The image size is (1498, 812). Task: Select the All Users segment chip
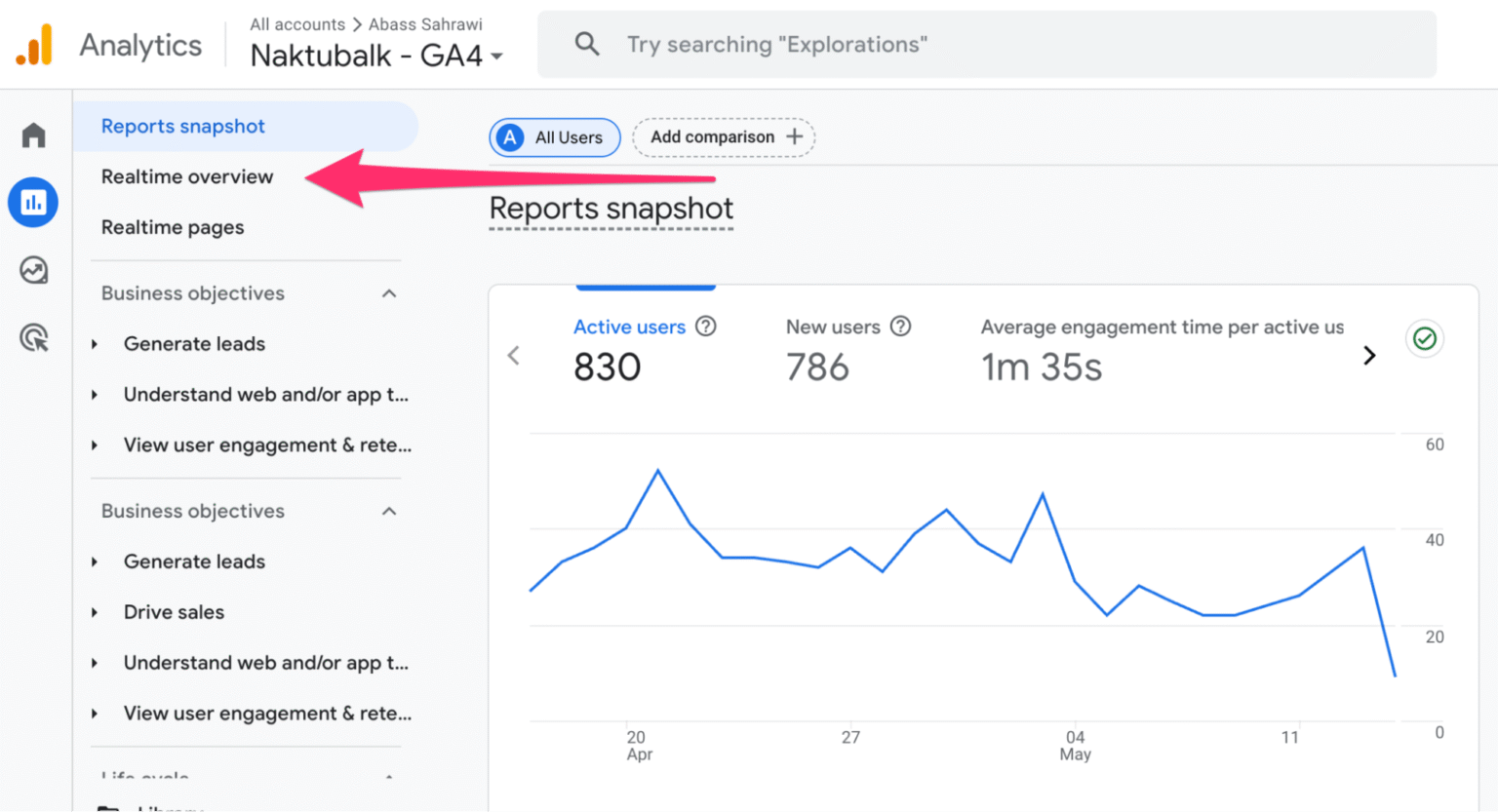pyautogui.click(x=554, y=137)
